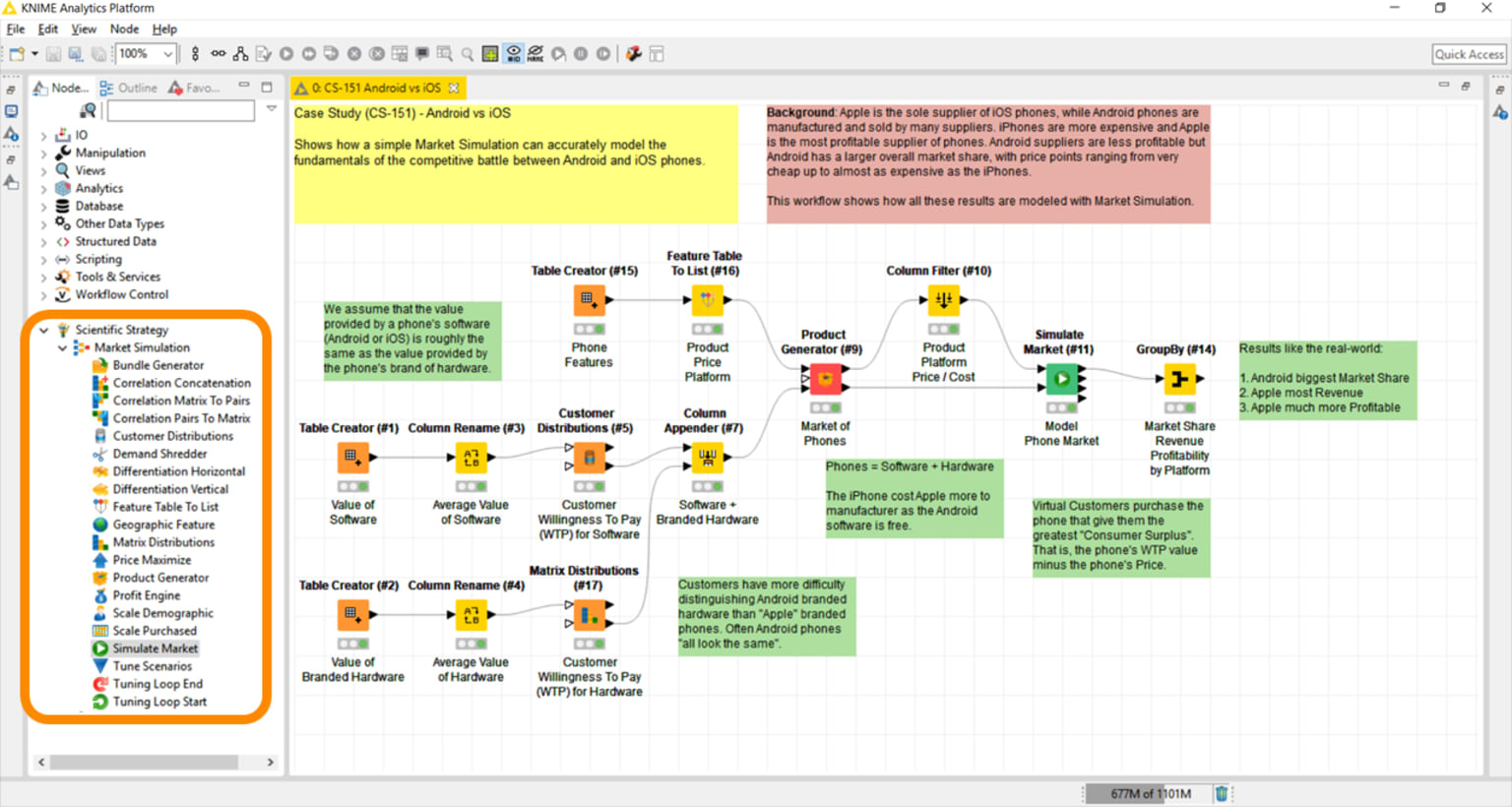
Task: Toggle node ID visibility in toolbar
Action: [514, 54]
